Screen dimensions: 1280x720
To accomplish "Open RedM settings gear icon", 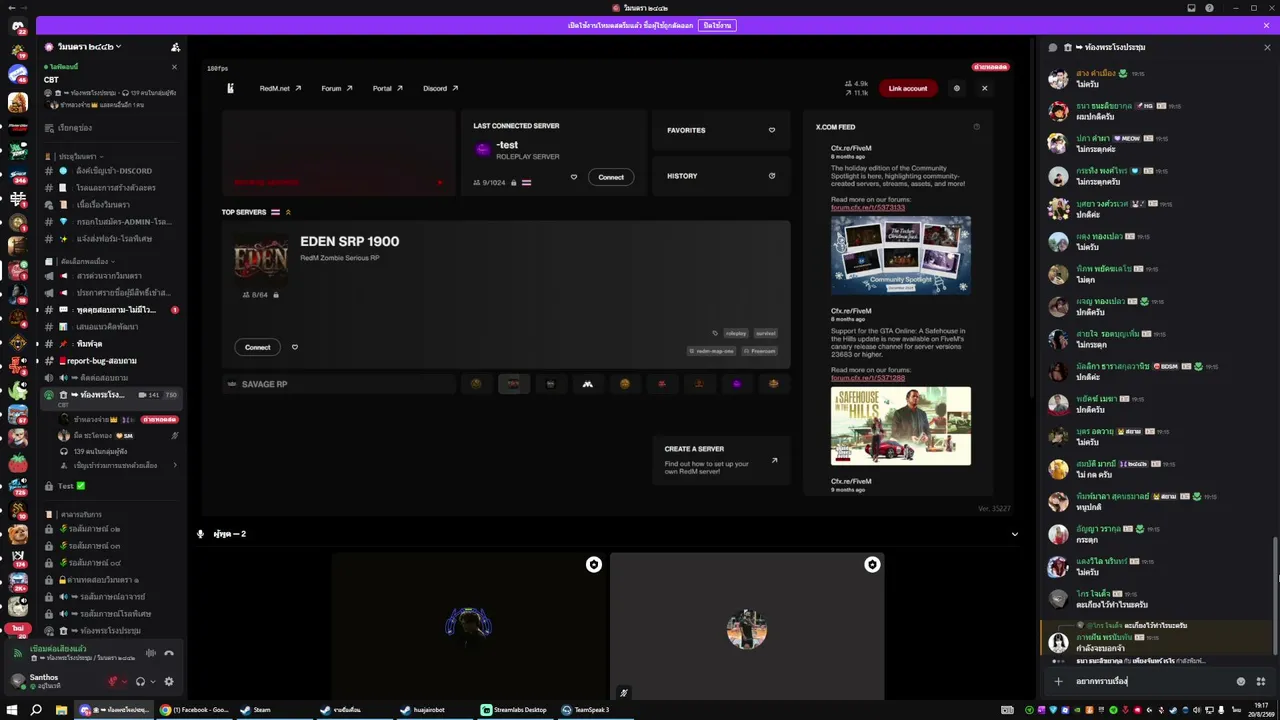I will (956, 88).
